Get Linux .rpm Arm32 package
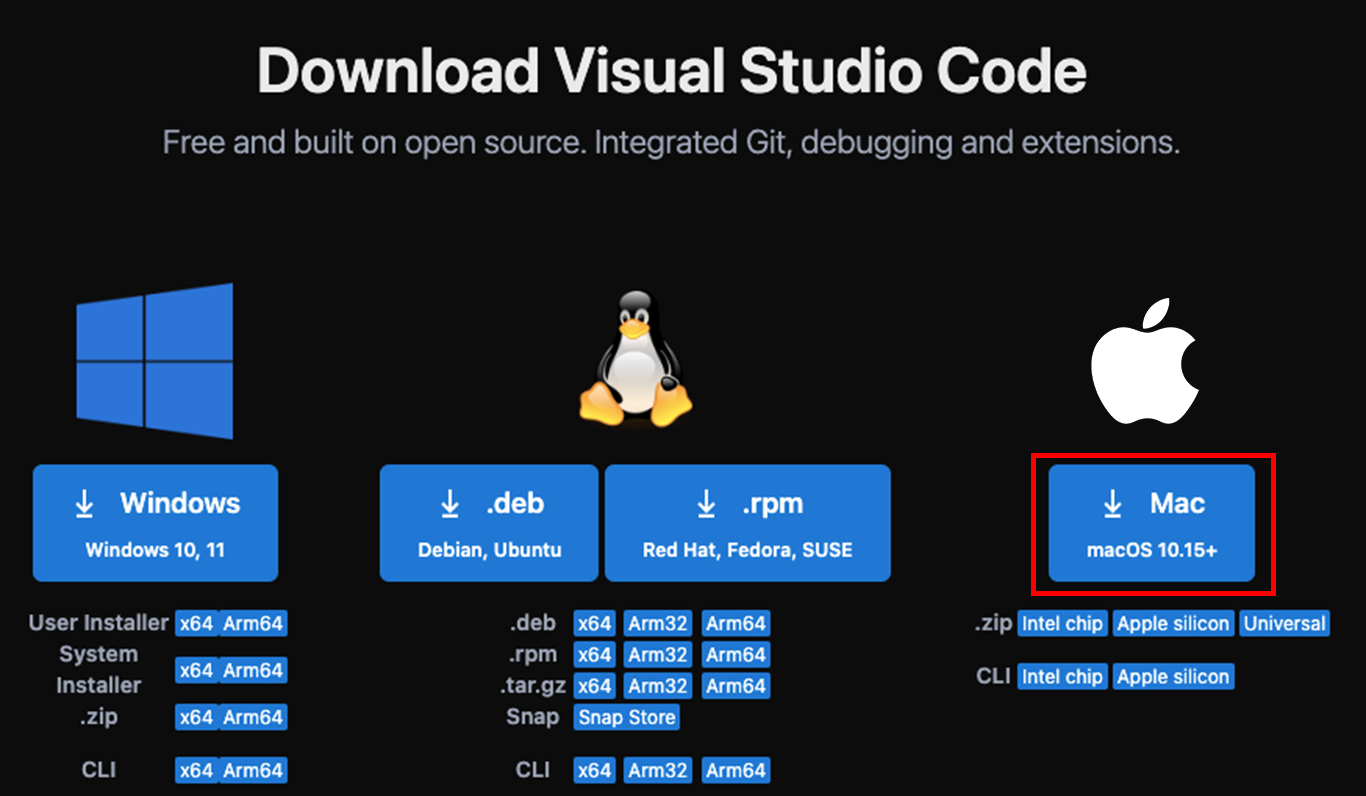 (658, 655)
